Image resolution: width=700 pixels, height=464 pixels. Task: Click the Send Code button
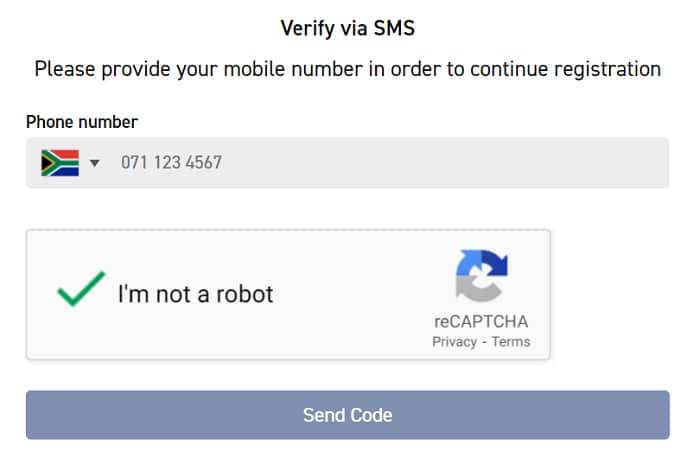coord(347,415)
